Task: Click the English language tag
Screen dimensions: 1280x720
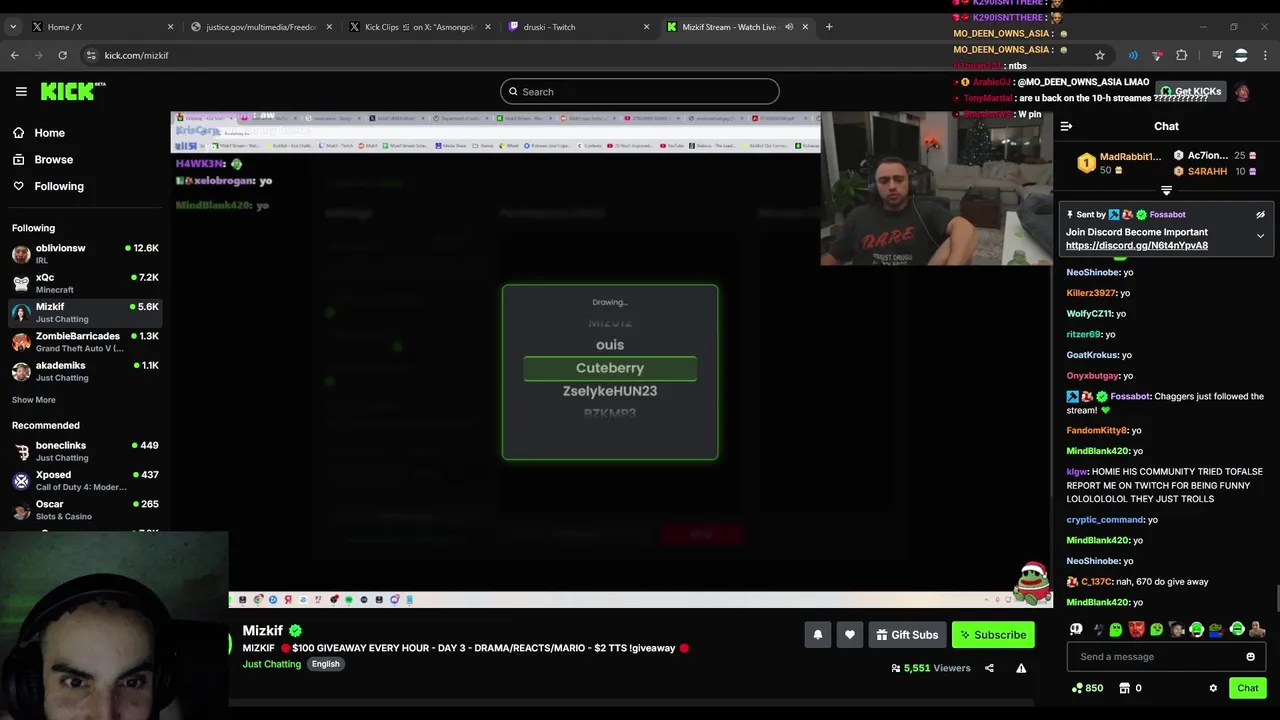Action: (325, 664)
